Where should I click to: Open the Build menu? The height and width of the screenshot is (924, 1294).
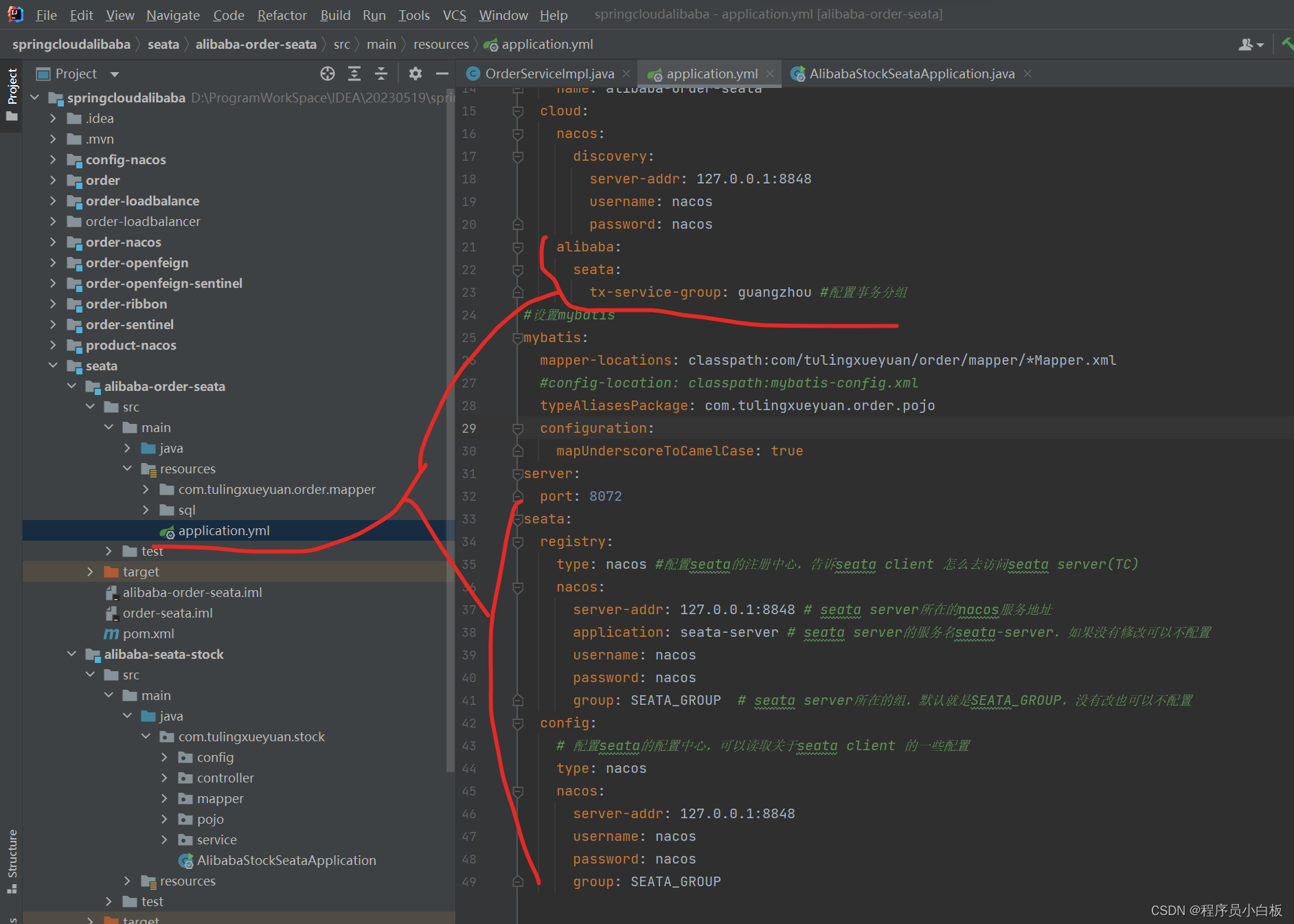pos(335,15)
